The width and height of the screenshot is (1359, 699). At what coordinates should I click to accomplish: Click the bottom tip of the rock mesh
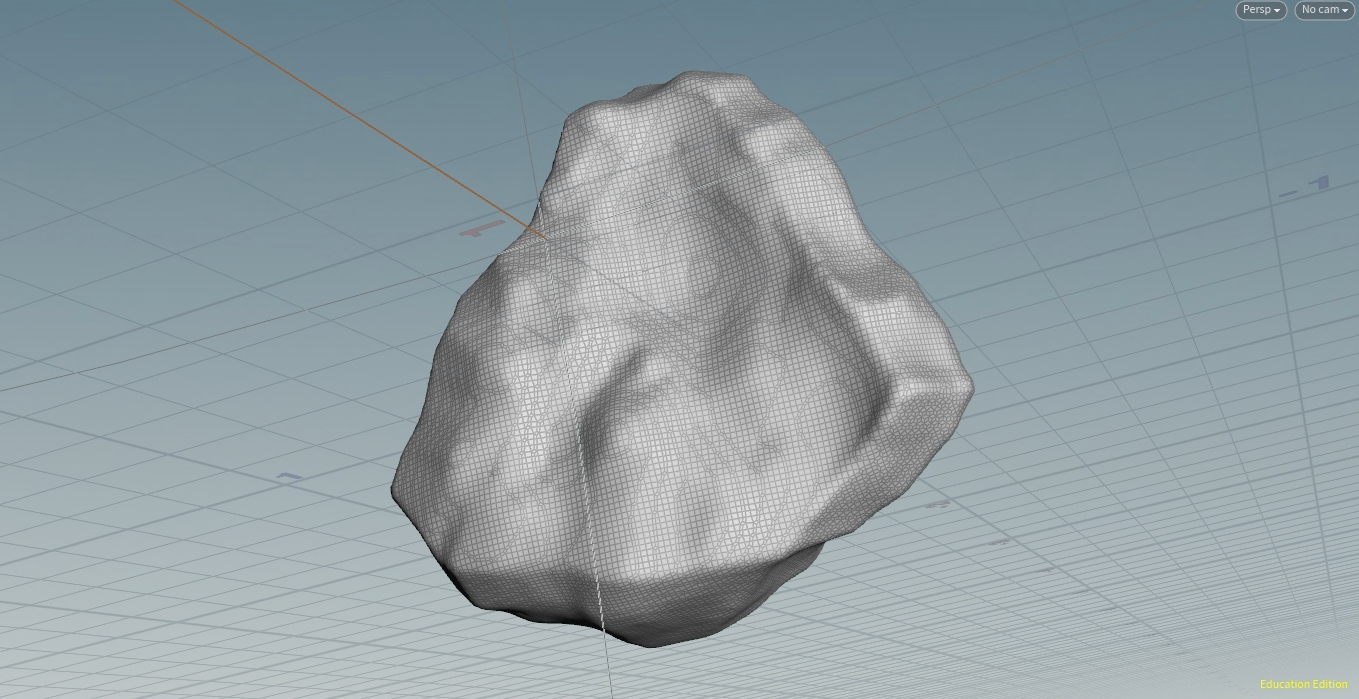[x=650, y=643]
